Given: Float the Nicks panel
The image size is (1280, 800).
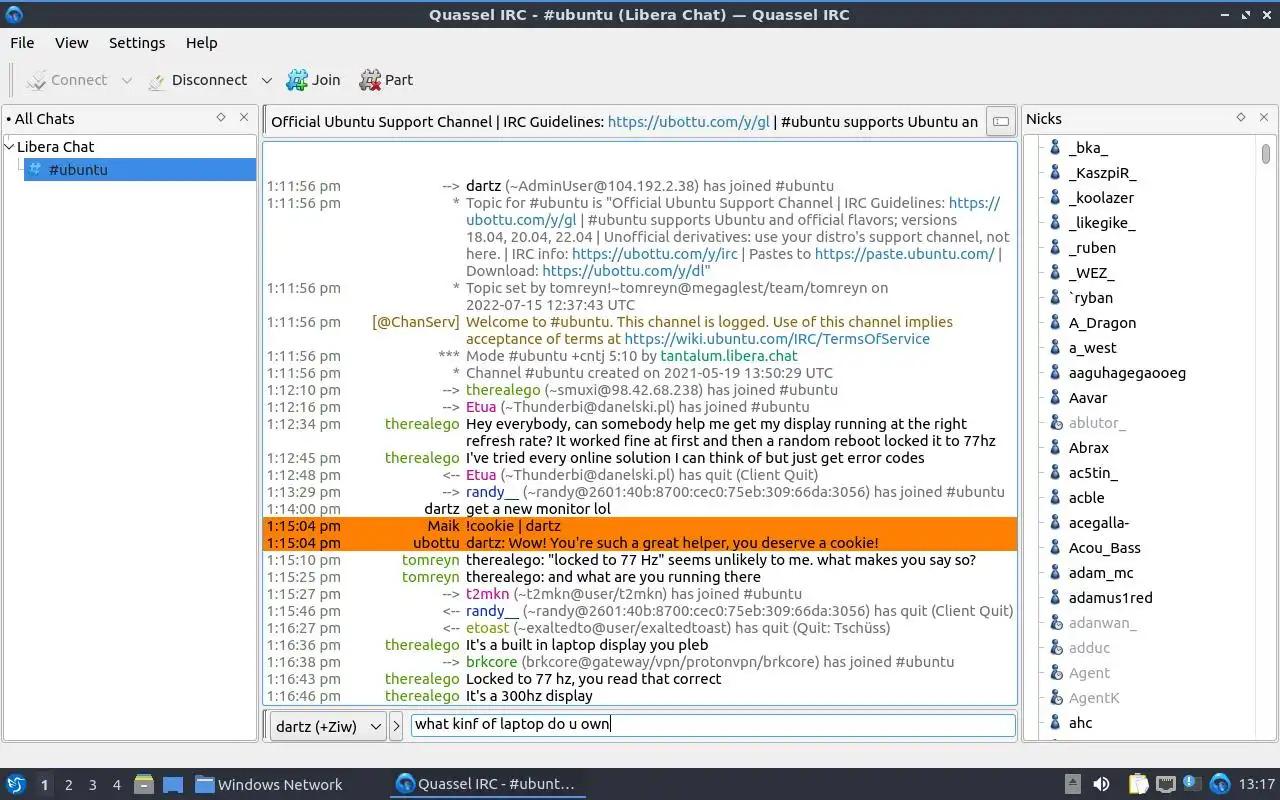Looking at the screenshot, I should pyautogui.click(x=1241, y=118).
